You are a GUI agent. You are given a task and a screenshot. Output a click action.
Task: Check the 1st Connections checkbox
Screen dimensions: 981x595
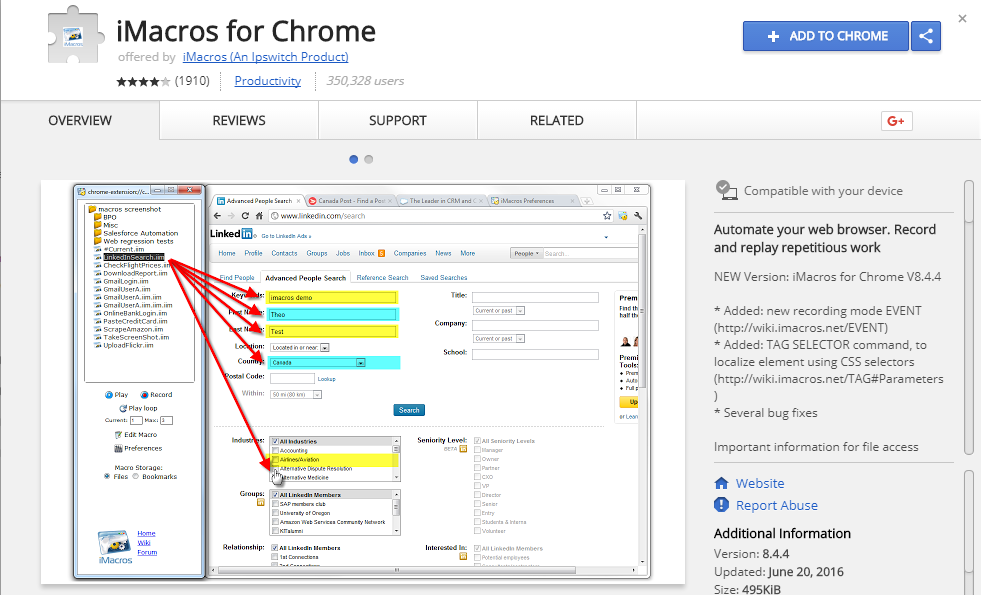tap(275, 557)
